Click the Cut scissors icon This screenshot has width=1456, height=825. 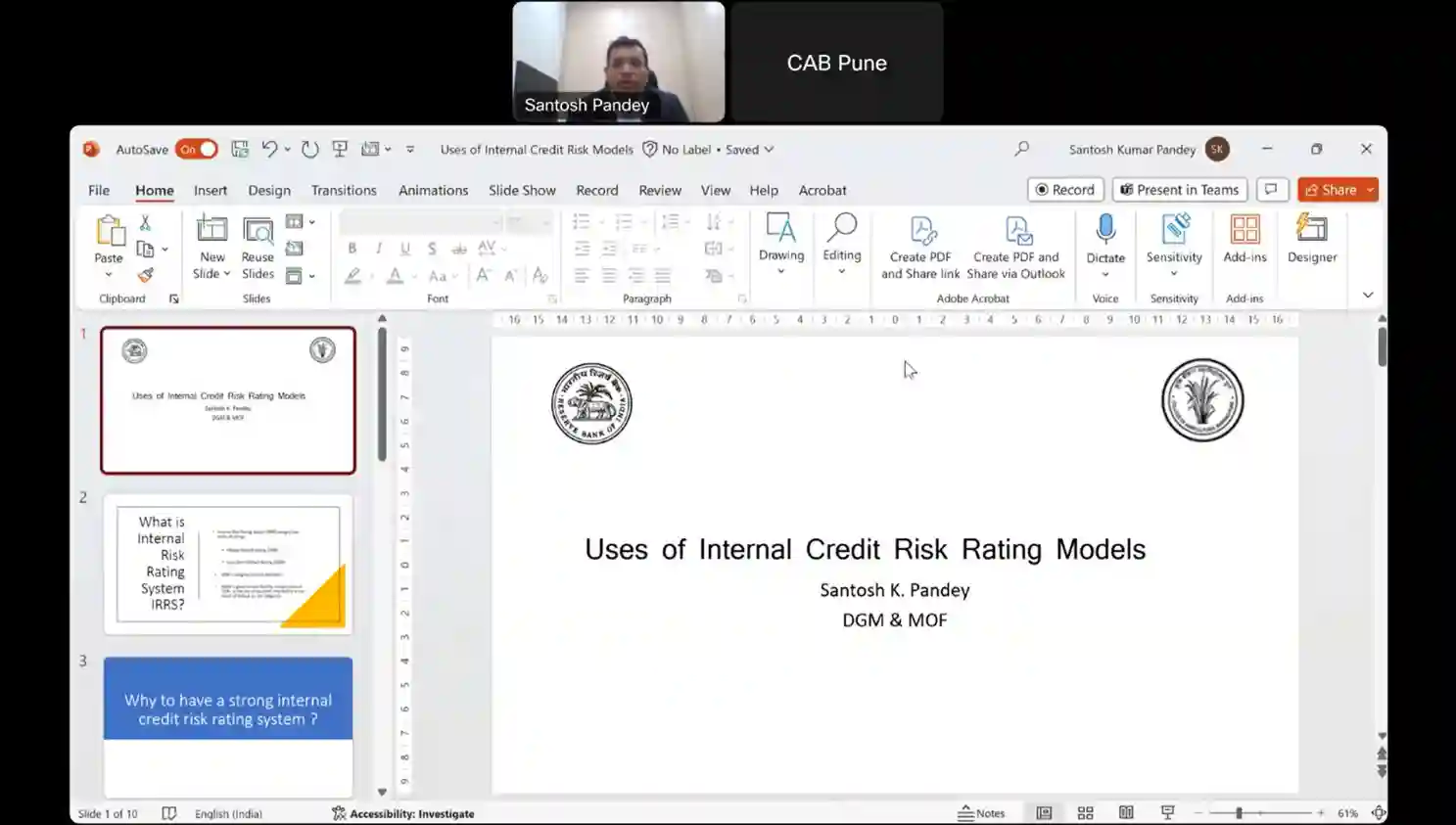coord(145,223)
